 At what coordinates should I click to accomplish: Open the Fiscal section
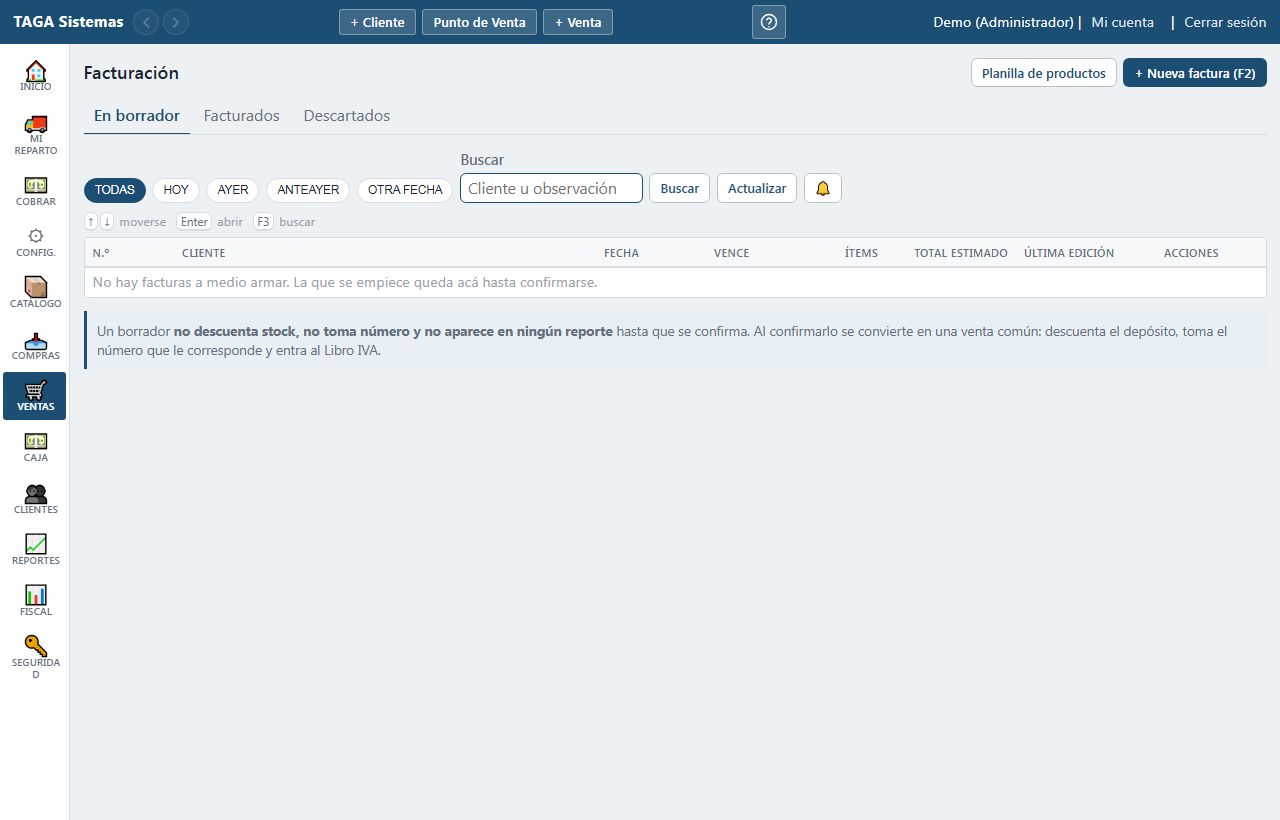coord(35,601)
